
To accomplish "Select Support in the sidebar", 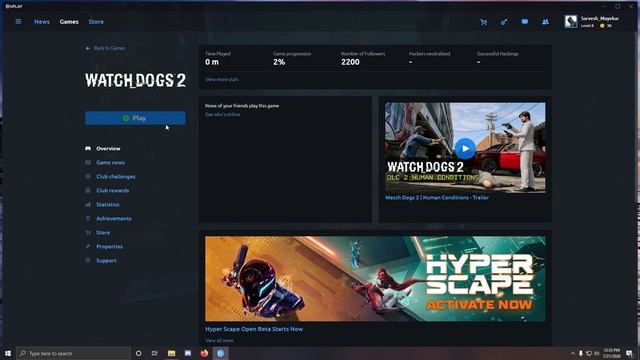I will click(106, 260).
